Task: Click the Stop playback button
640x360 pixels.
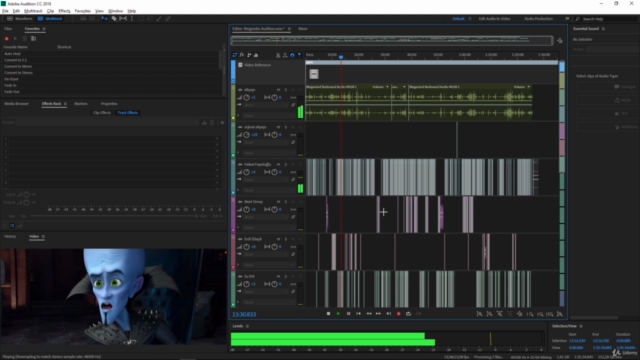Action: click(x=328, y=313)
